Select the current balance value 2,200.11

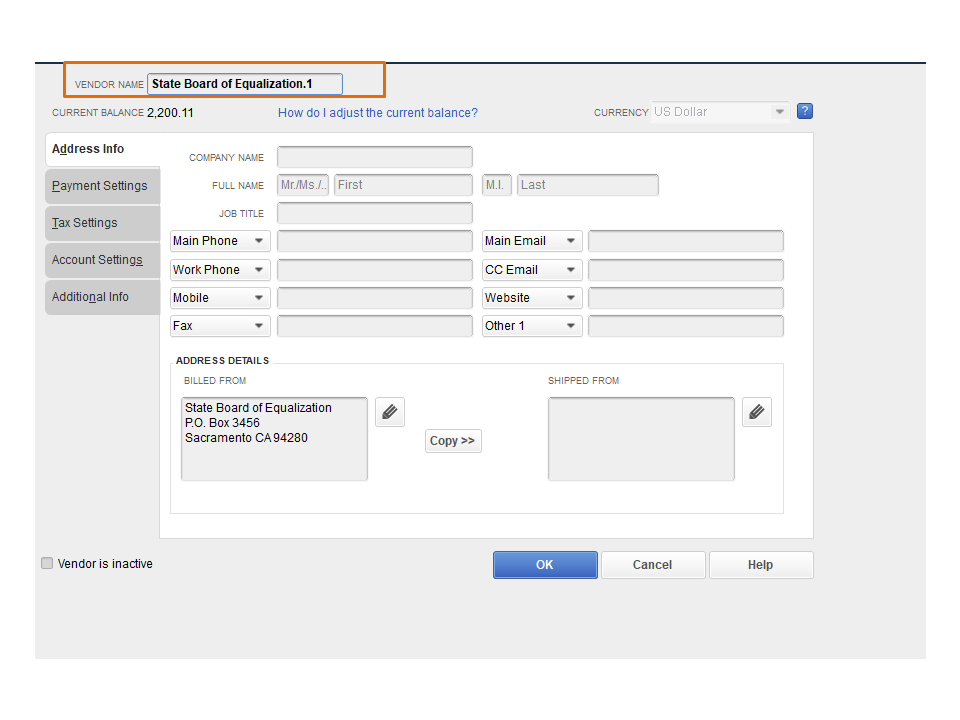(170, 113)
